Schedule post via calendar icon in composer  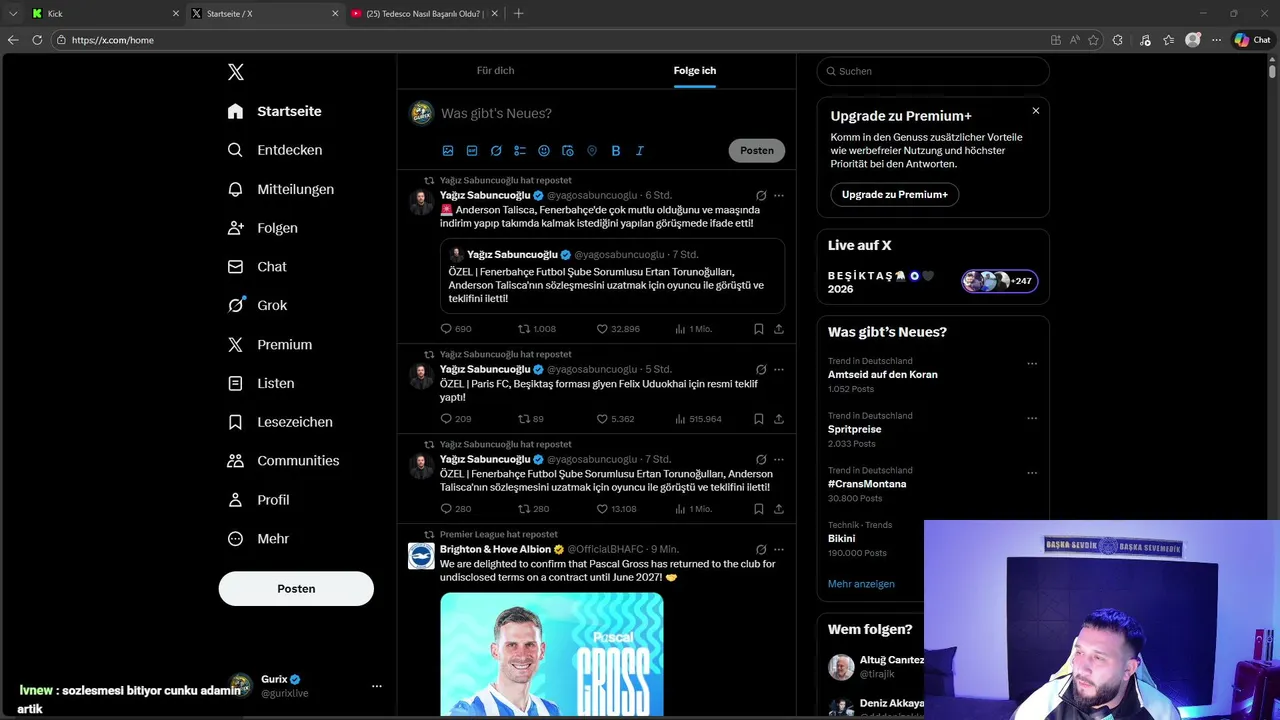click(568, 151)
